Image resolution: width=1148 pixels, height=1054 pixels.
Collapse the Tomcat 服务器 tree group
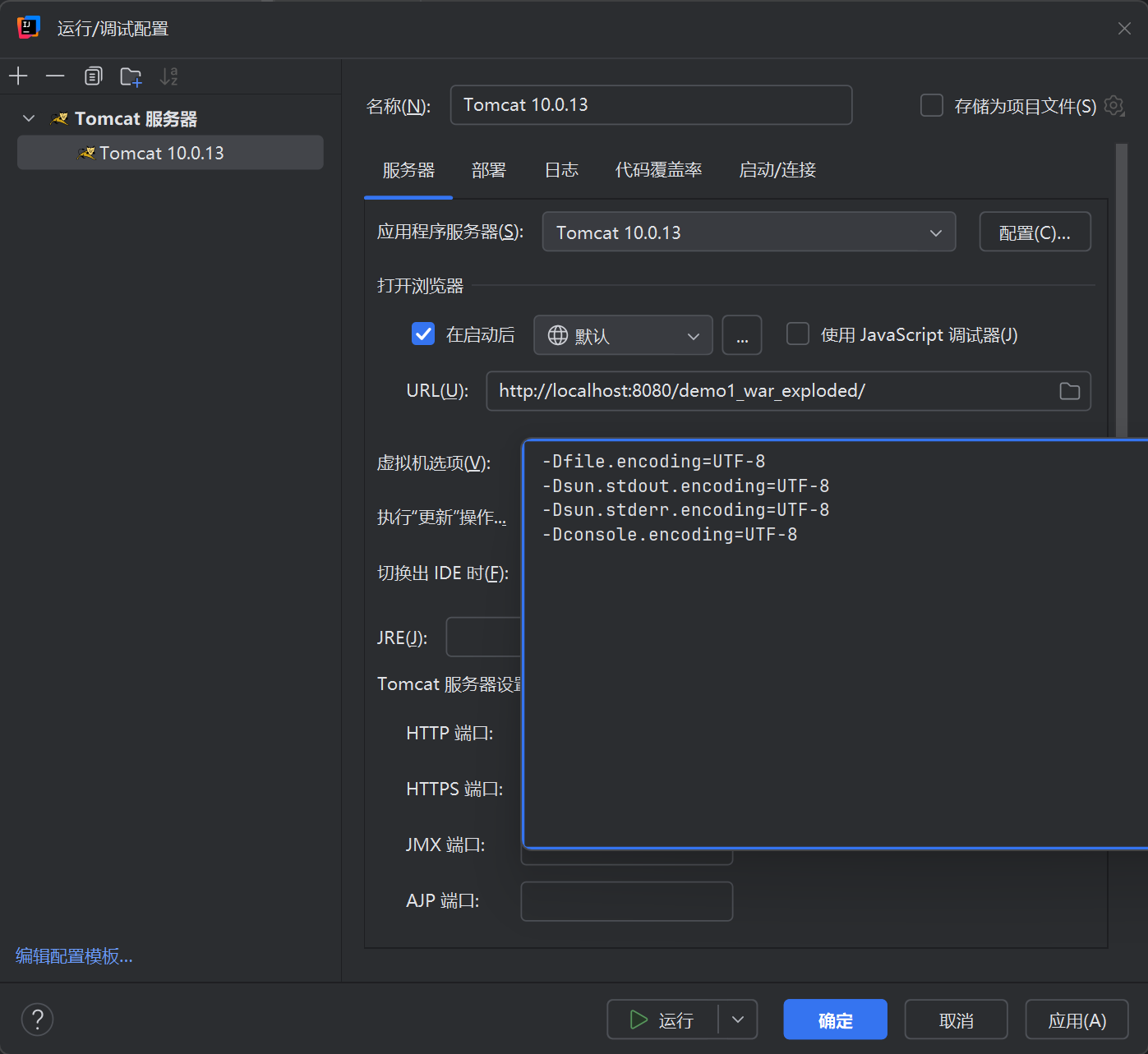pyautogui.click(x=29, y=118)
